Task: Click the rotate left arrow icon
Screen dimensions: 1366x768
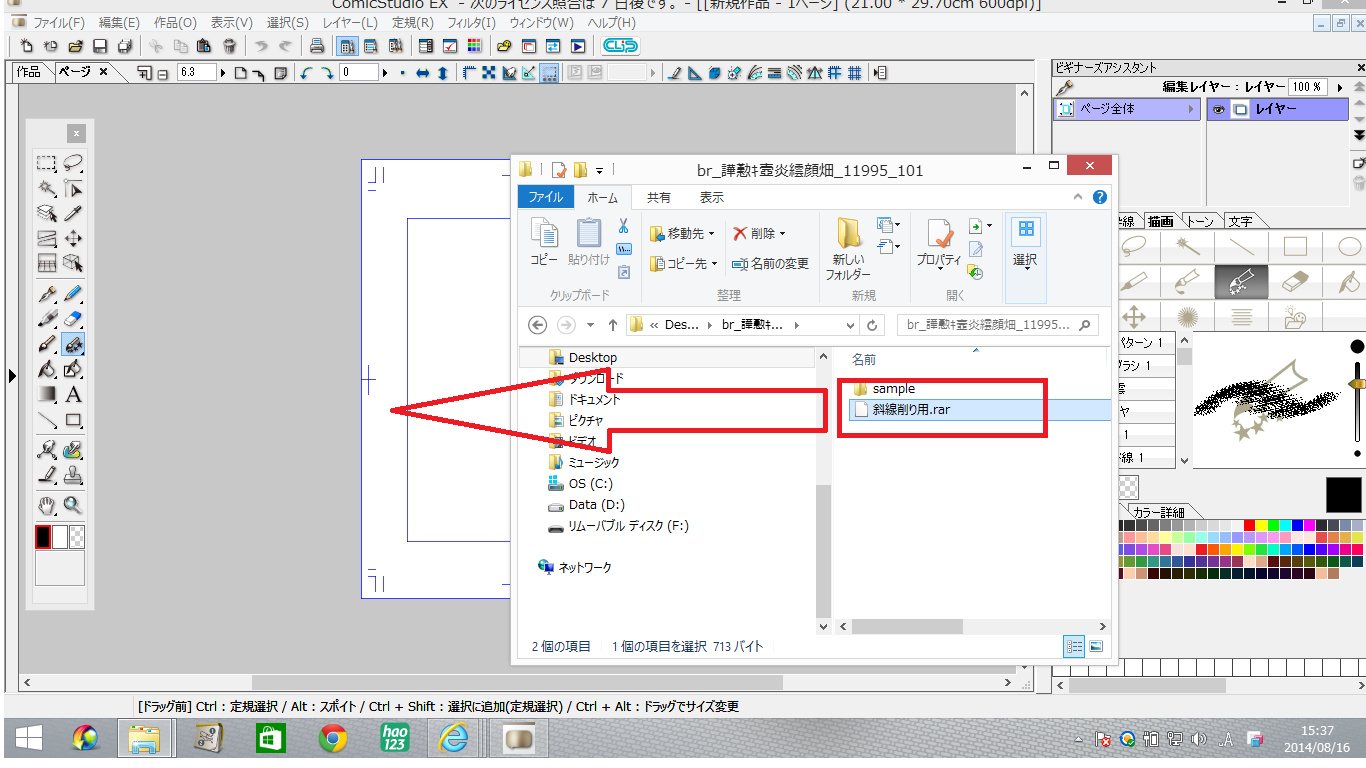Action: pos(306,73)
